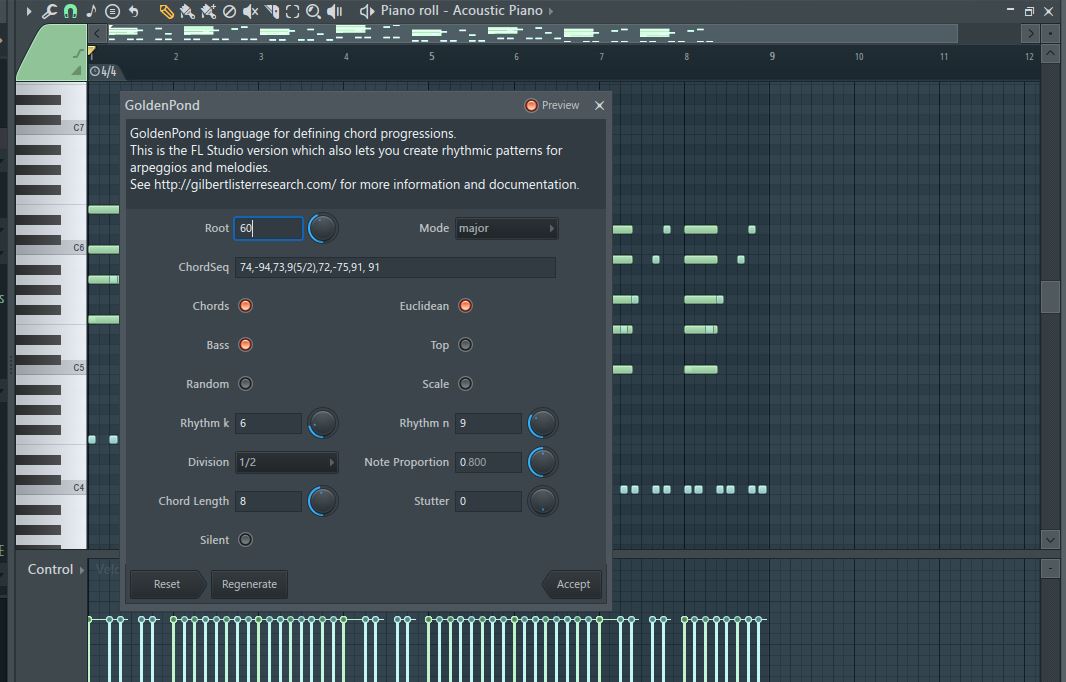Click the Accept button

coord(572,584)
